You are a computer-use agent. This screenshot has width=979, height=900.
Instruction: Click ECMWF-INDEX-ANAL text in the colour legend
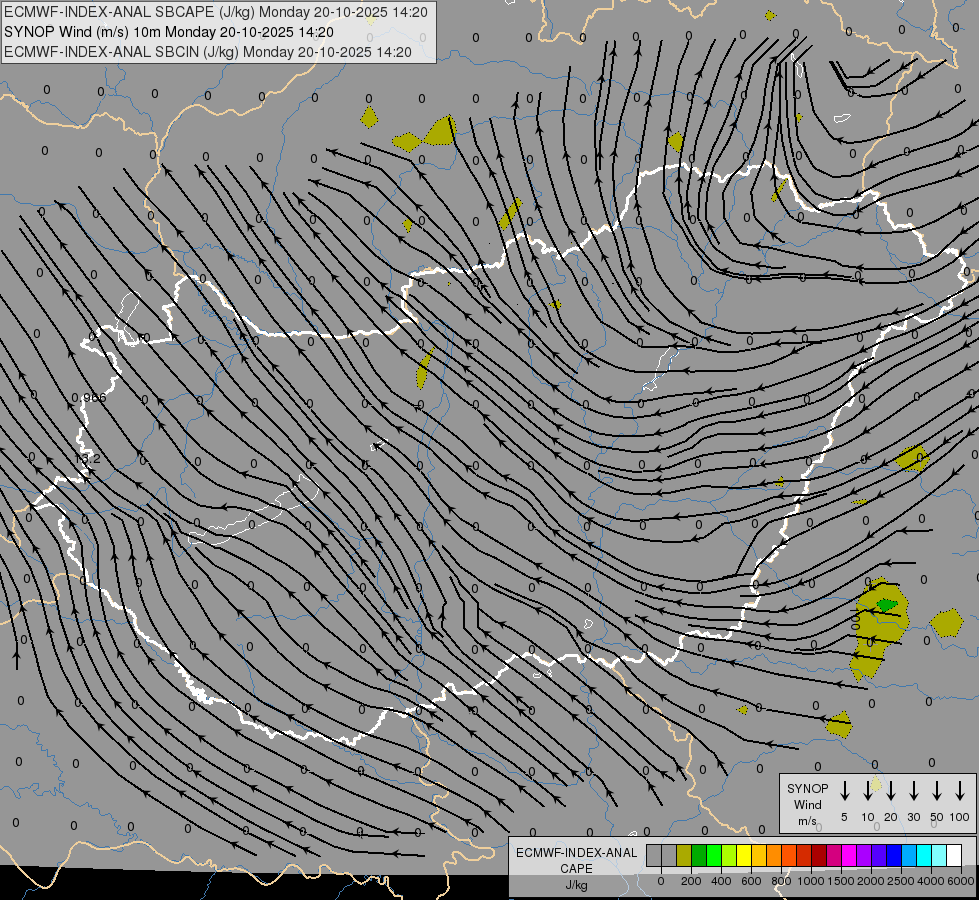click(576, 853)
